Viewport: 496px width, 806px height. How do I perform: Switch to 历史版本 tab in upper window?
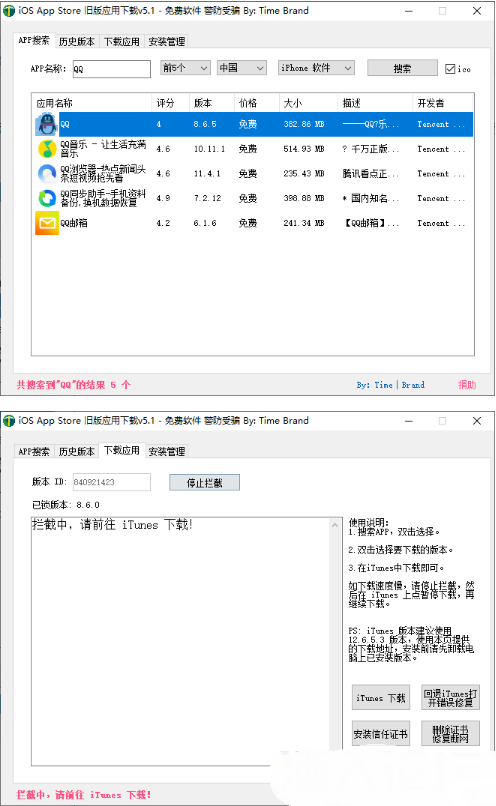[x=77, y=42]
